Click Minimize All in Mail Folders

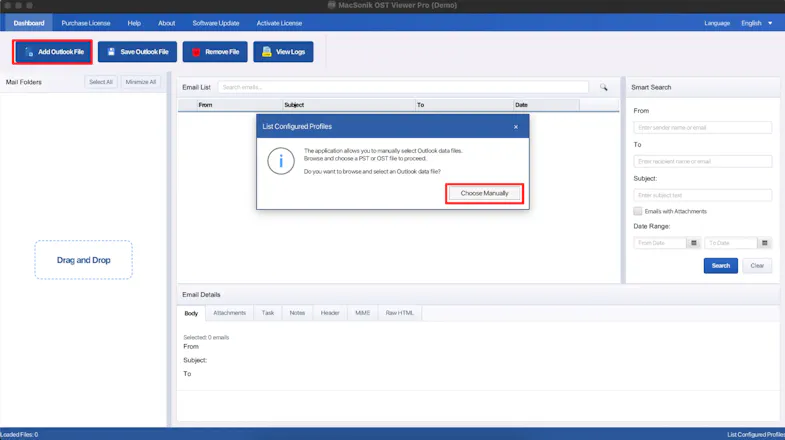click(x=141, y=82)
